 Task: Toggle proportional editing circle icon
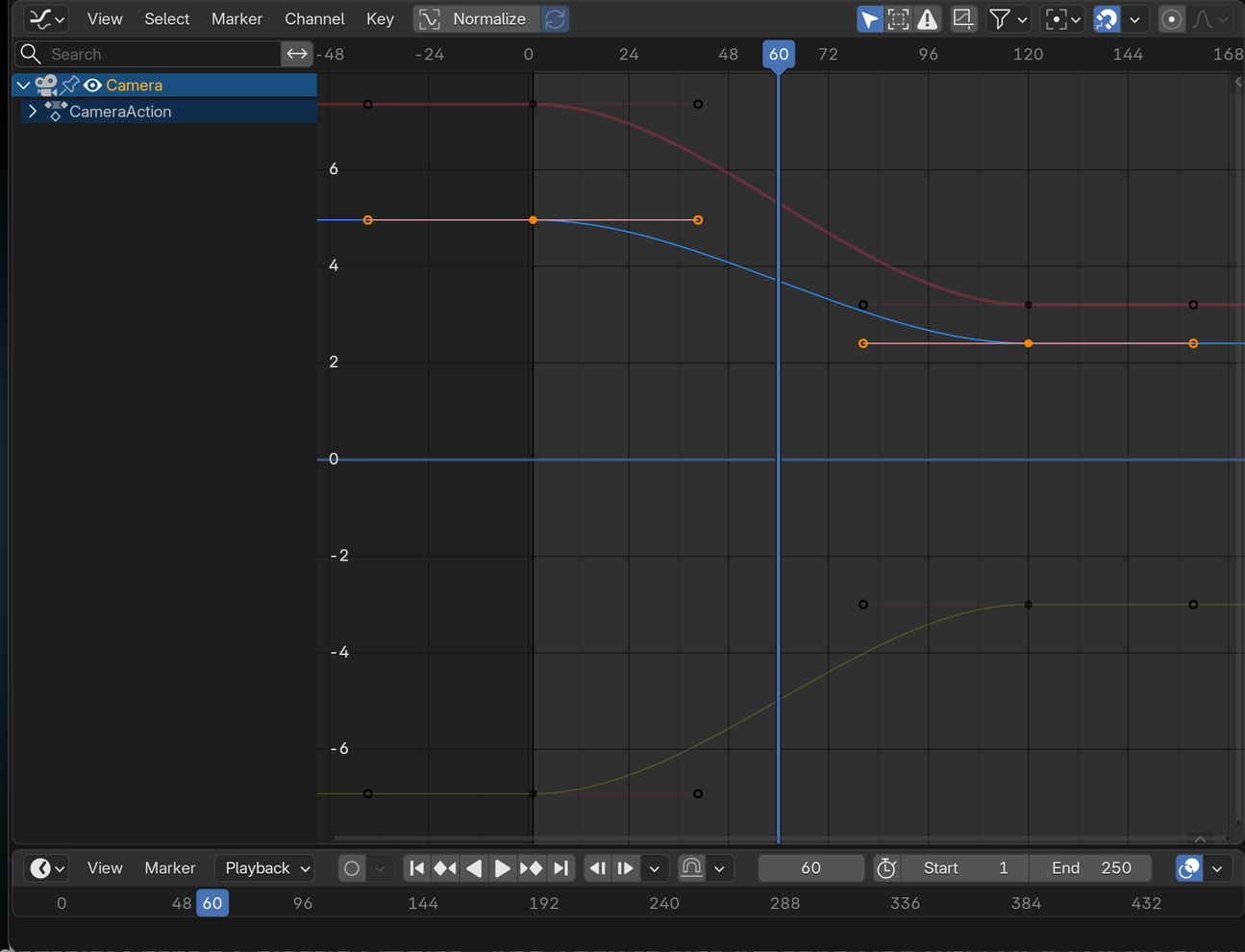(1171, 18)
